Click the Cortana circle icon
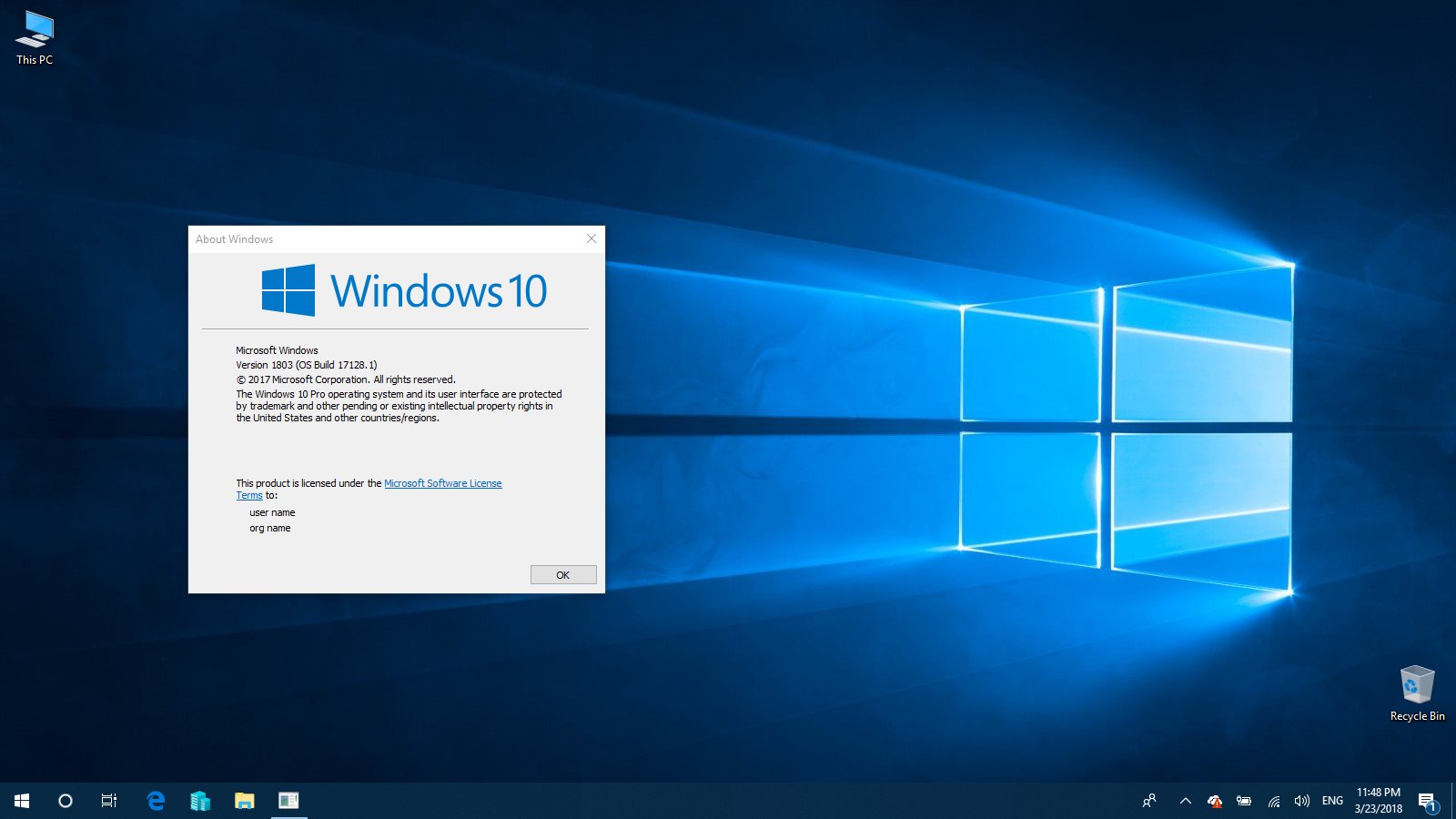Image resolution: width=1456 pixels, height=819 pixels. click(66, 801)
